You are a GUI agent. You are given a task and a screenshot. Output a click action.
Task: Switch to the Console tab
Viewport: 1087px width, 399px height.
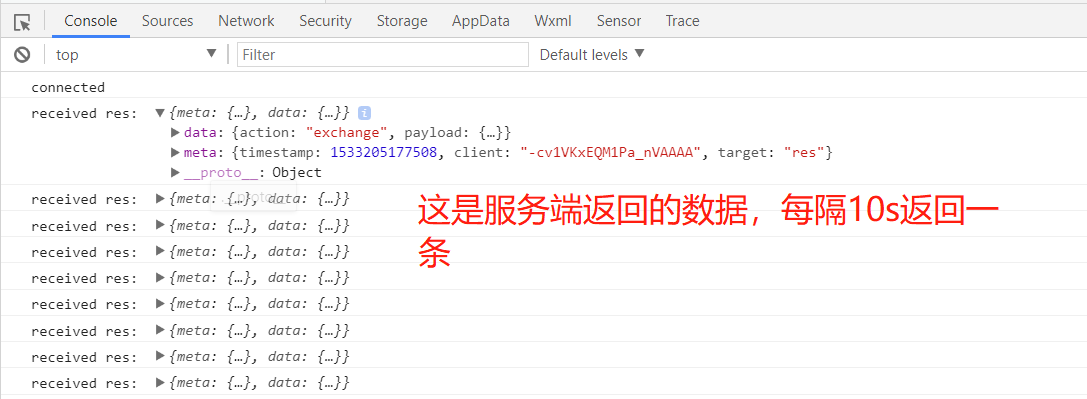pos(91,21)
